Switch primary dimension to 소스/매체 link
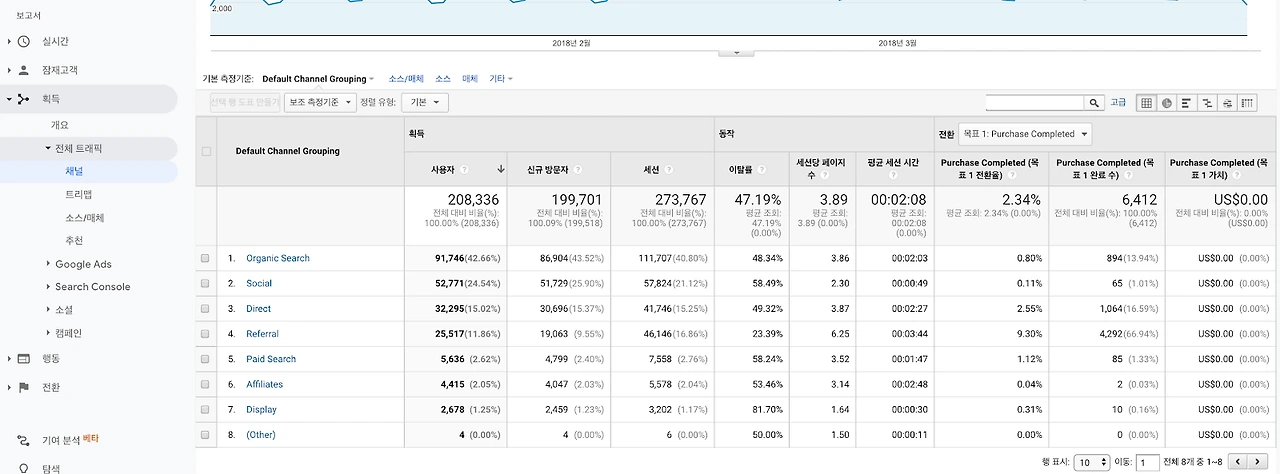1280x474 pixels. [x=406, y=78]
